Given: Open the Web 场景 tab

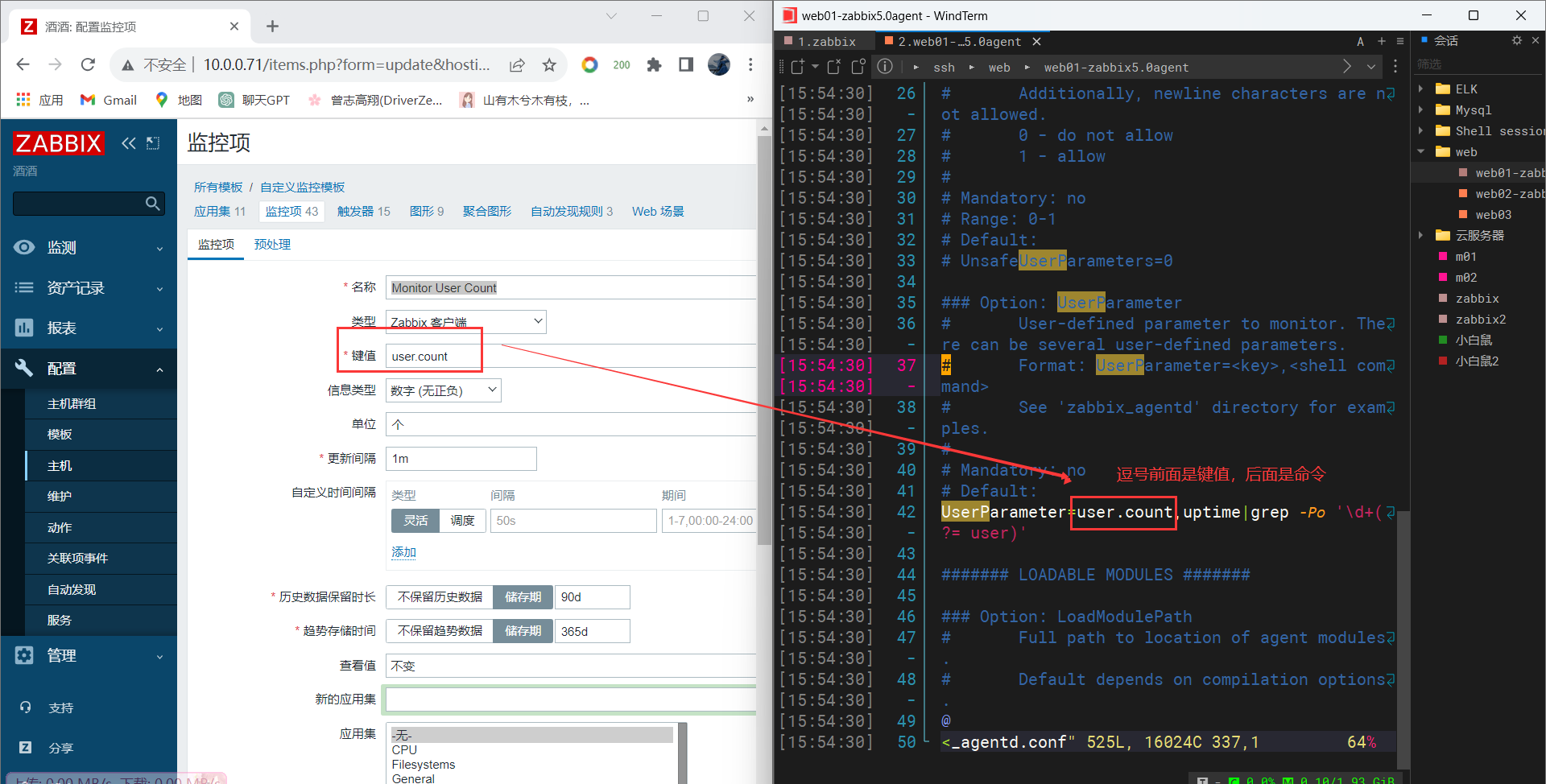Looking at the screenshot, I should click(x=658, y=212).
